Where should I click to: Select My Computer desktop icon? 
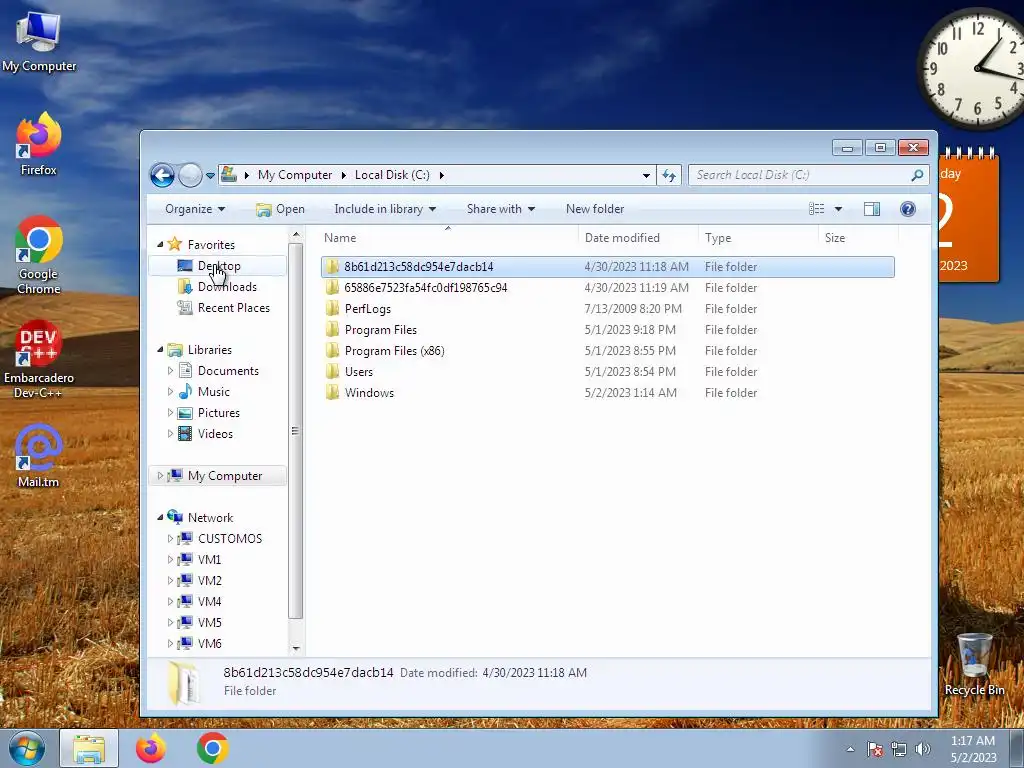(x=39, y=41)
